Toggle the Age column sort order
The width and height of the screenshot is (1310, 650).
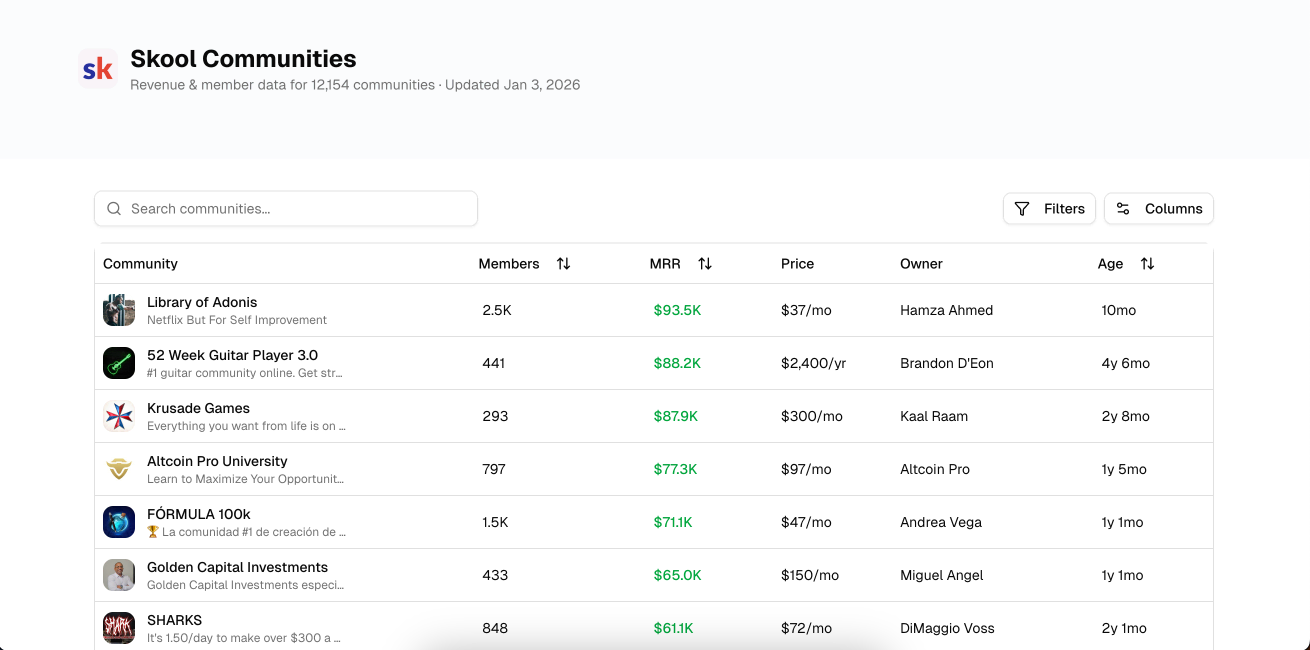1147,263
